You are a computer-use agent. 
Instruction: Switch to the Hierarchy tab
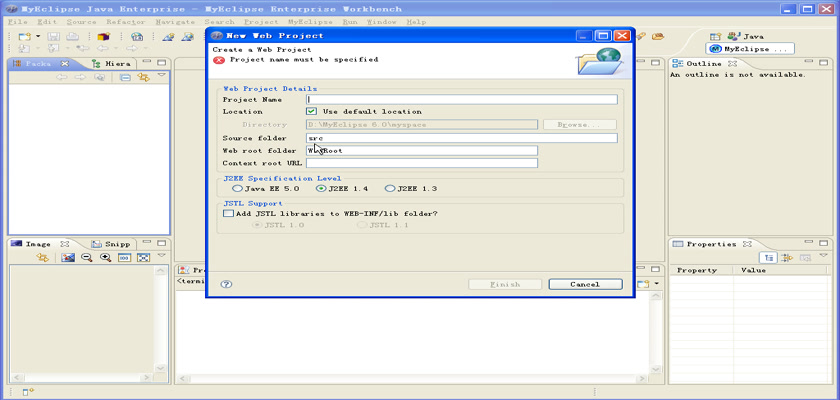point(112,63)
